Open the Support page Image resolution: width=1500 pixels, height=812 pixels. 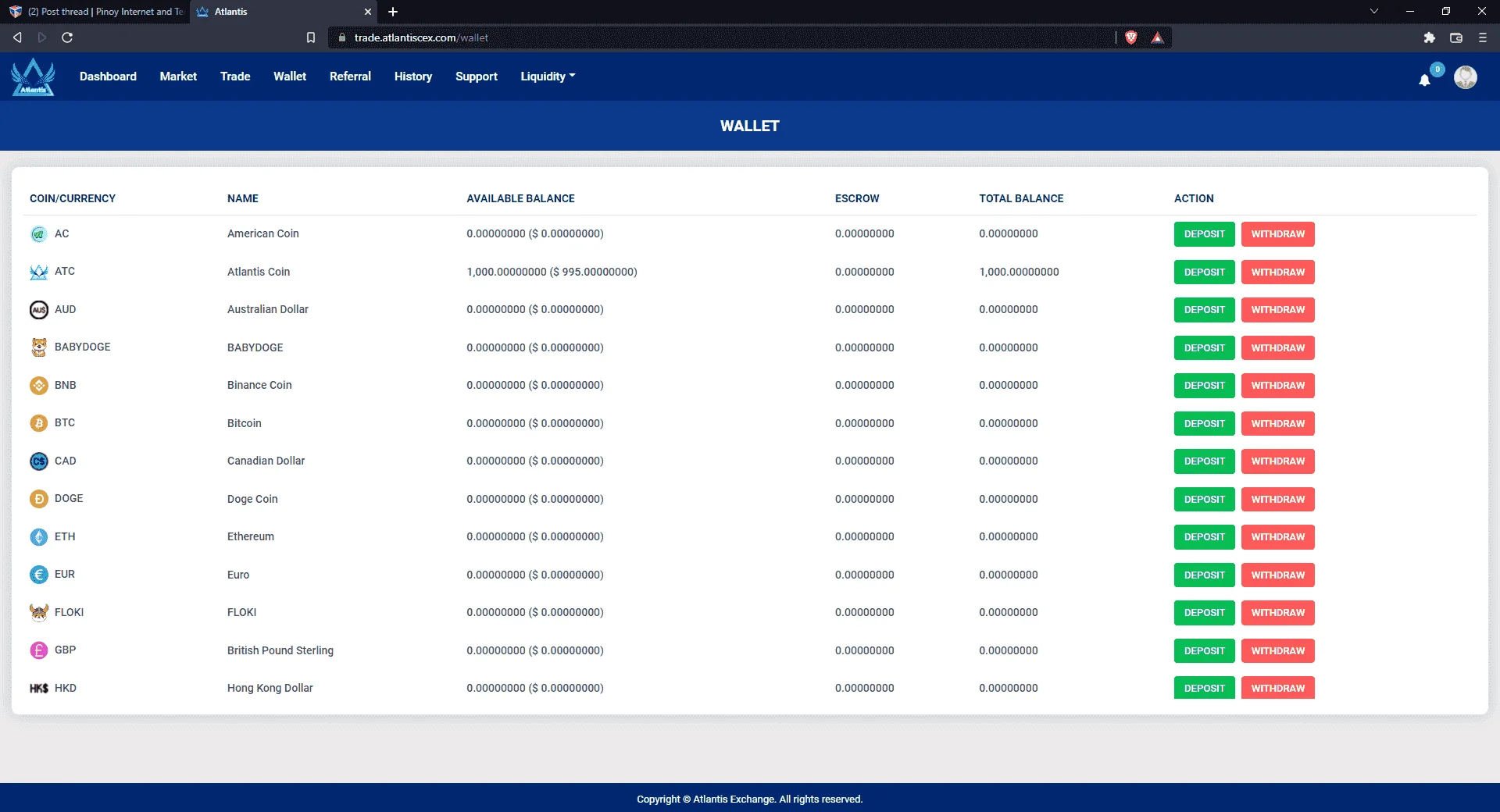pyautogui.click(x=477, y=77)
